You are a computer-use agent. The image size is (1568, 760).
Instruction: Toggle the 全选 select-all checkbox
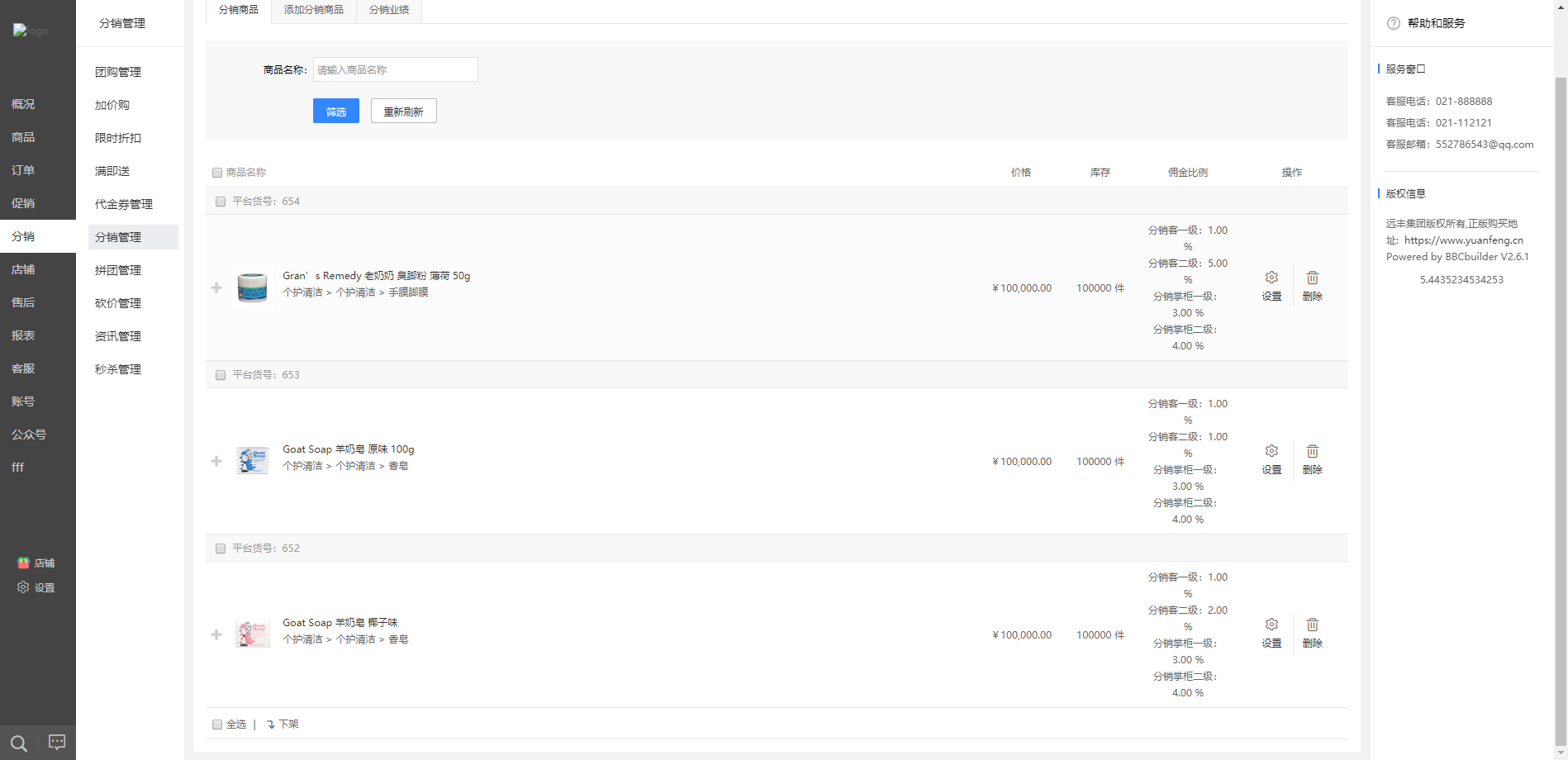coord(217,724)
